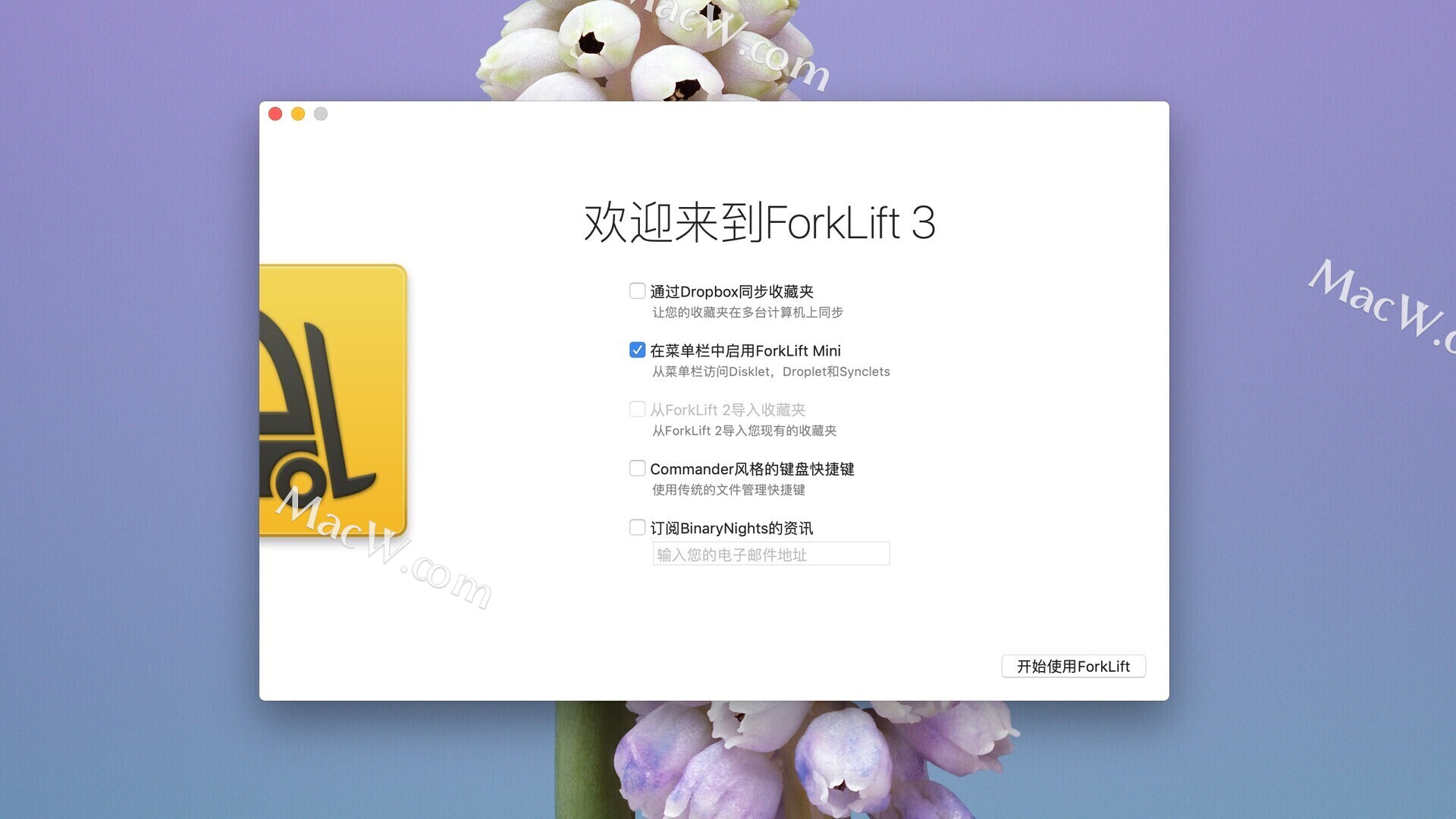The width and height of the screenshot is (1456, 819).
Task: Focus the email address input field
Action: [770, 554]
